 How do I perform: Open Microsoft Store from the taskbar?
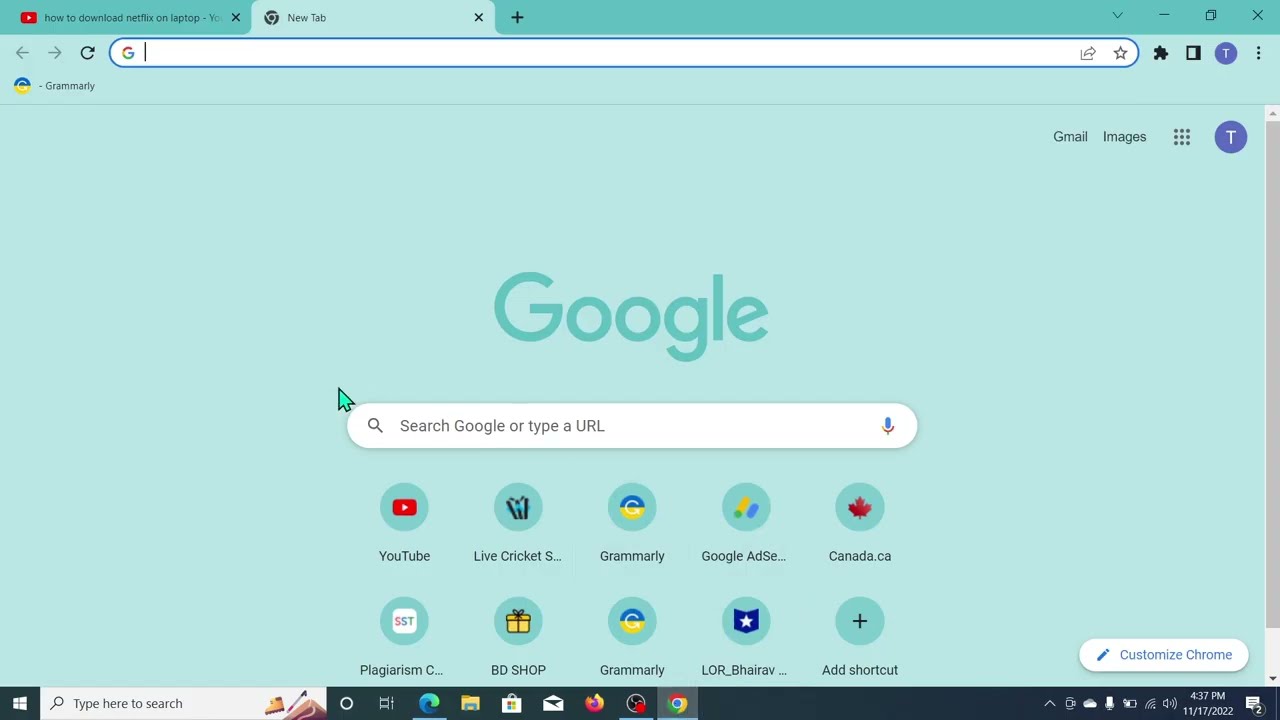pos(511,703)
